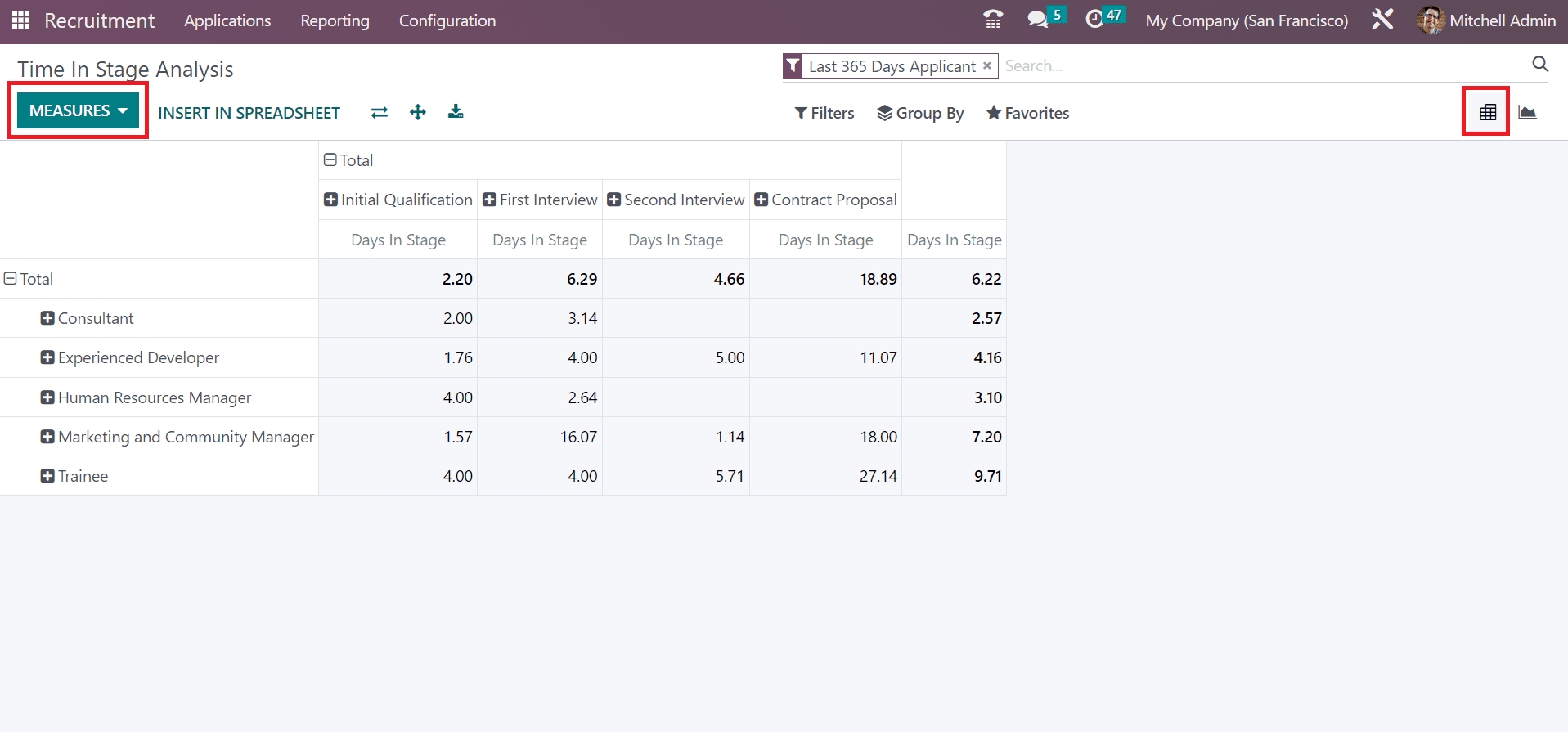The height and width of the screenshot is (732, 1568).
Task: Switch to the graph view icon
Action: pyautogui.click(x=1527, y=113)
